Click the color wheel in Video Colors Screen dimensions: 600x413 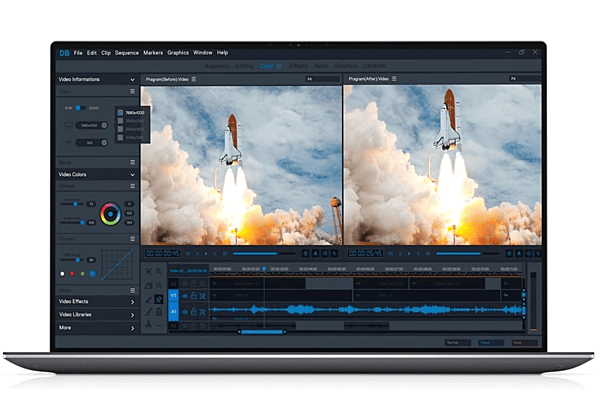pos(110,212)
